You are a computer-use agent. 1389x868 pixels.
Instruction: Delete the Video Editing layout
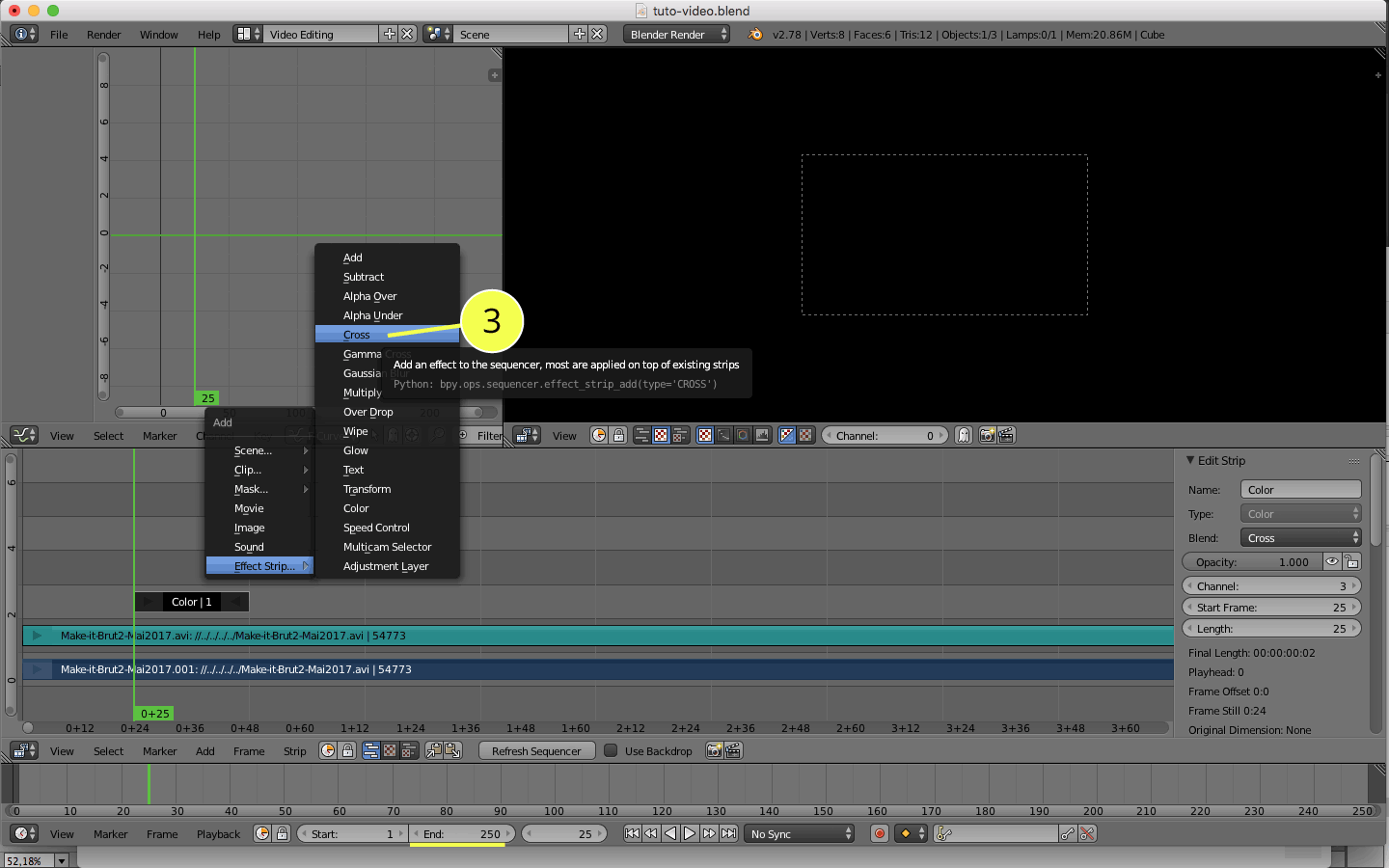407,34
